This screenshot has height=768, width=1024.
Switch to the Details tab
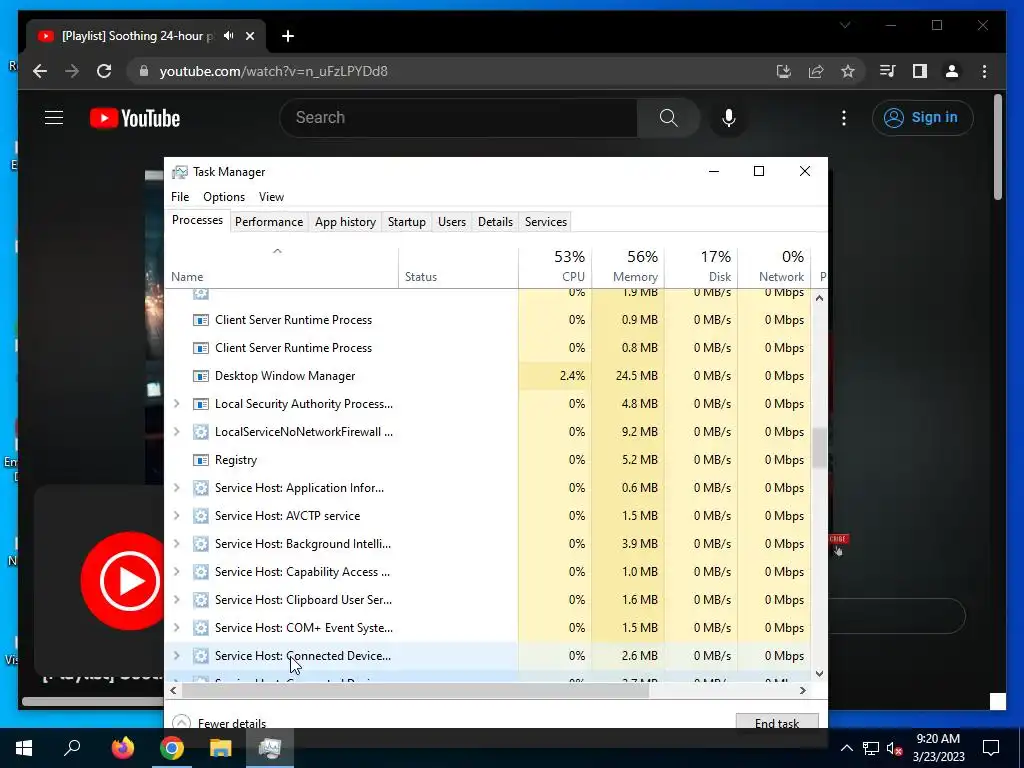click(x=495, y=221)
